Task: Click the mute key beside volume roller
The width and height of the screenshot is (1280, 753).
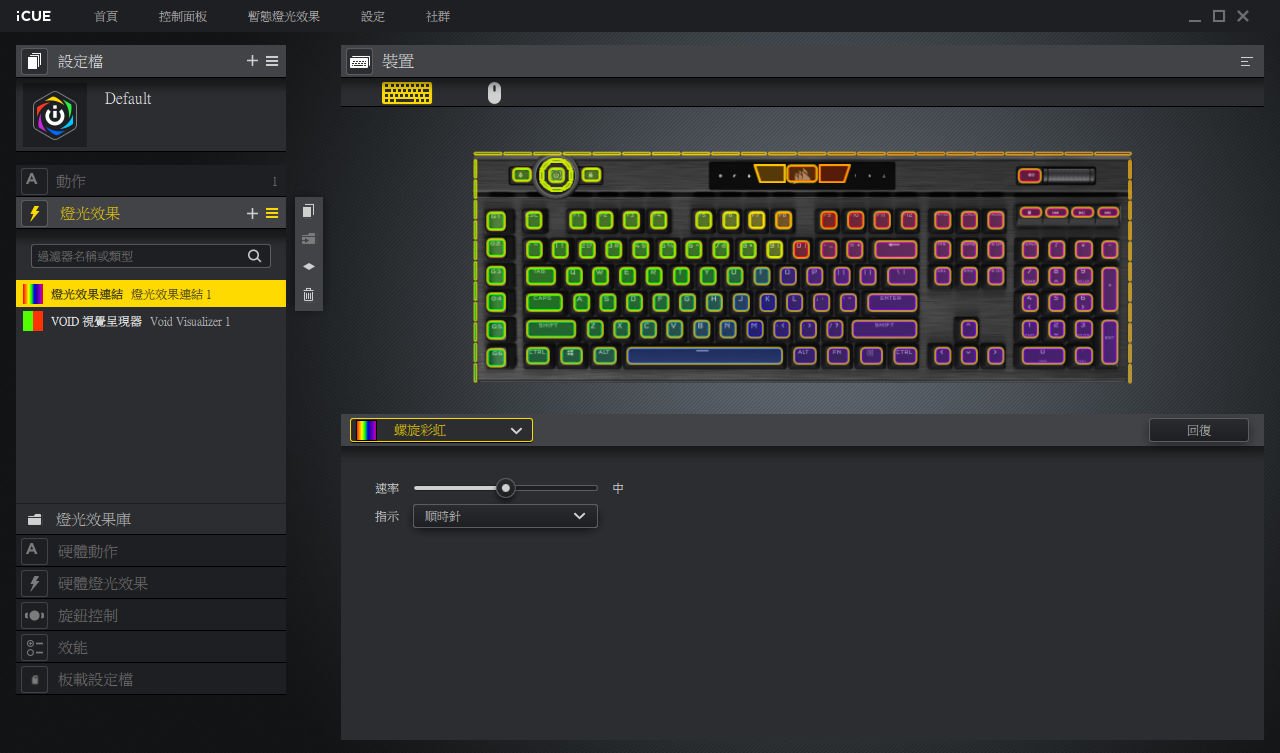Action: pos(1030,175)
